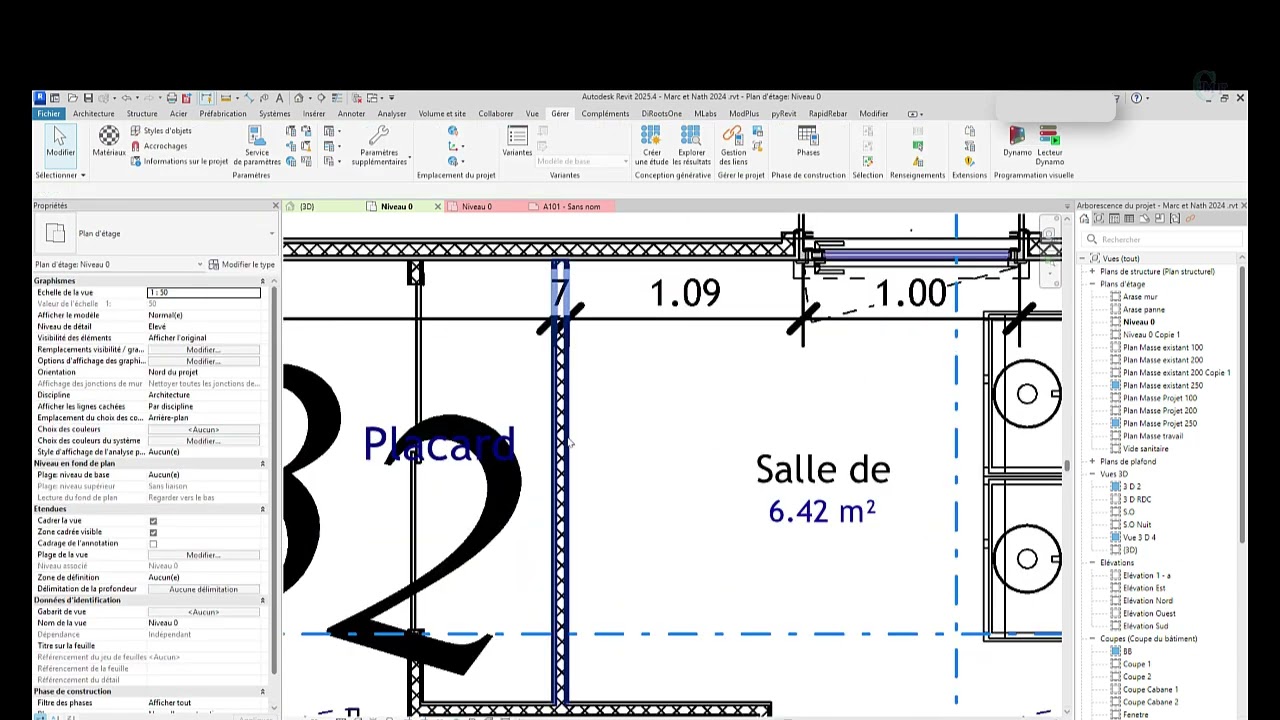Select Elévation Nord in project browser
This screenshot has height=720, width=1280.
[x=1148, y=601]
